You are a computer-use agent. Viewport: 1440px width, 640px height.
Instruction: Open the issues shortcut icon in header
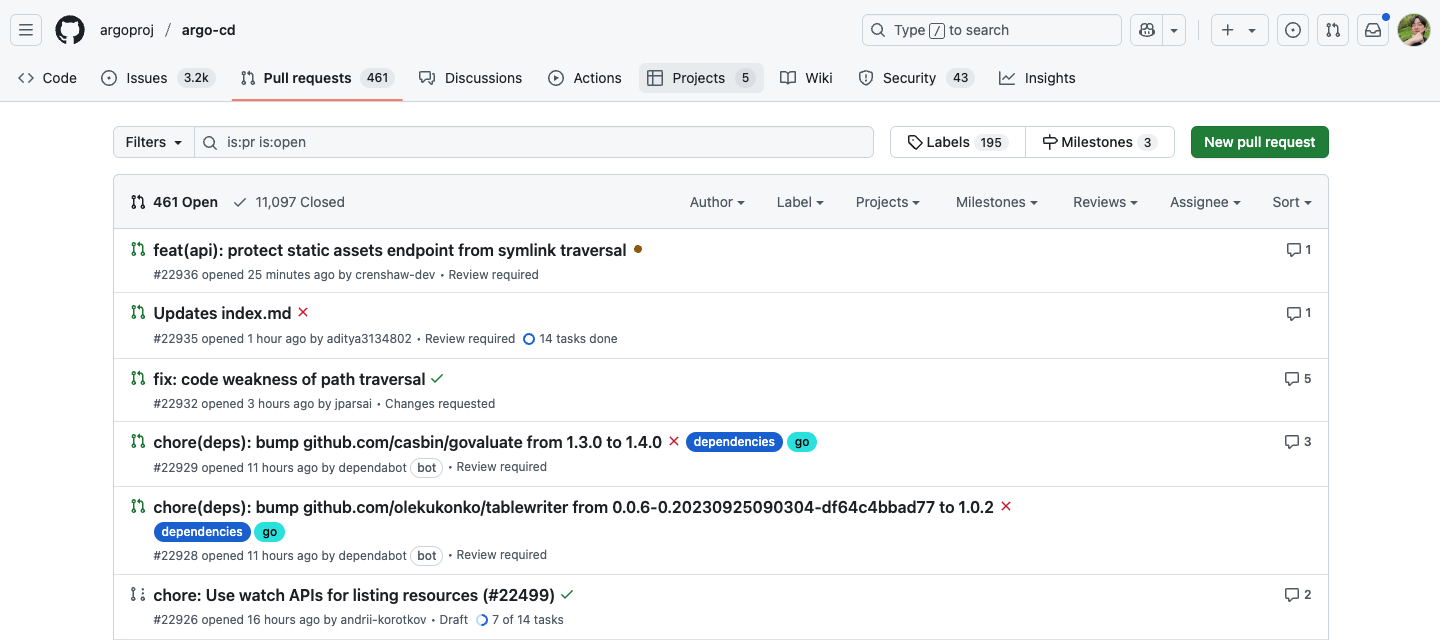click(1293, 30)
